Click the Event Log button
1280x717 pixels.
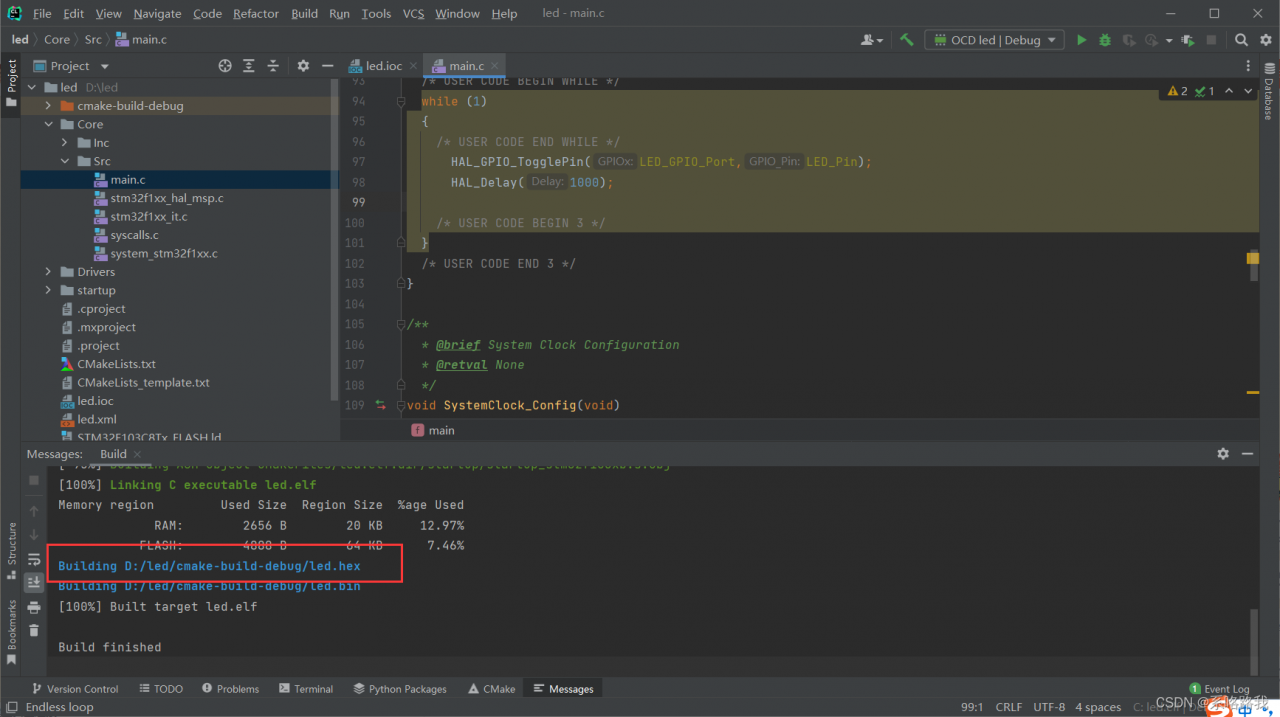1219,689
